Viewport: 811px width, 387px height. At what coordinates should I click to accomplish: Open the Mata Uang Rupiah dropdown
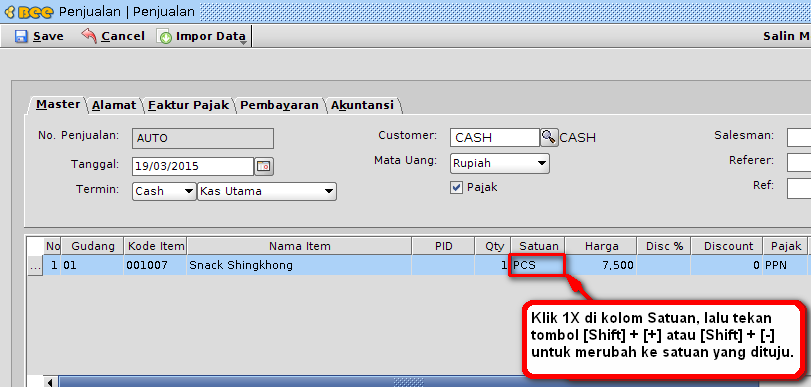[500, 163]
